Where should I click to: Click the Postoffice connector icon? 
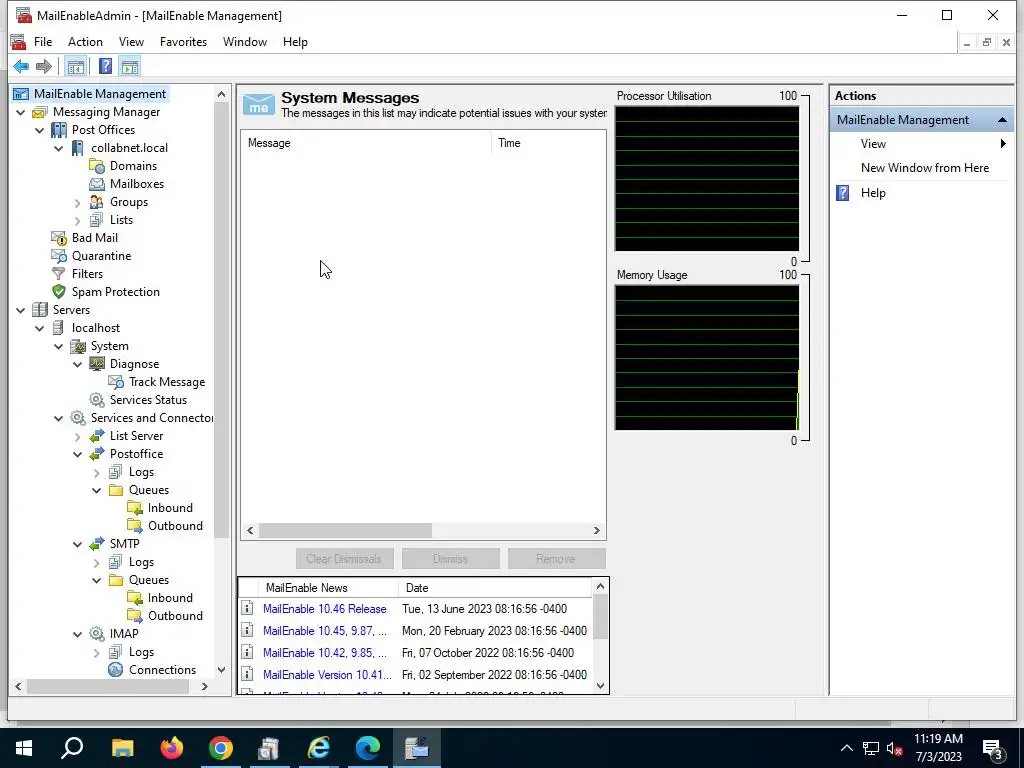97,454
